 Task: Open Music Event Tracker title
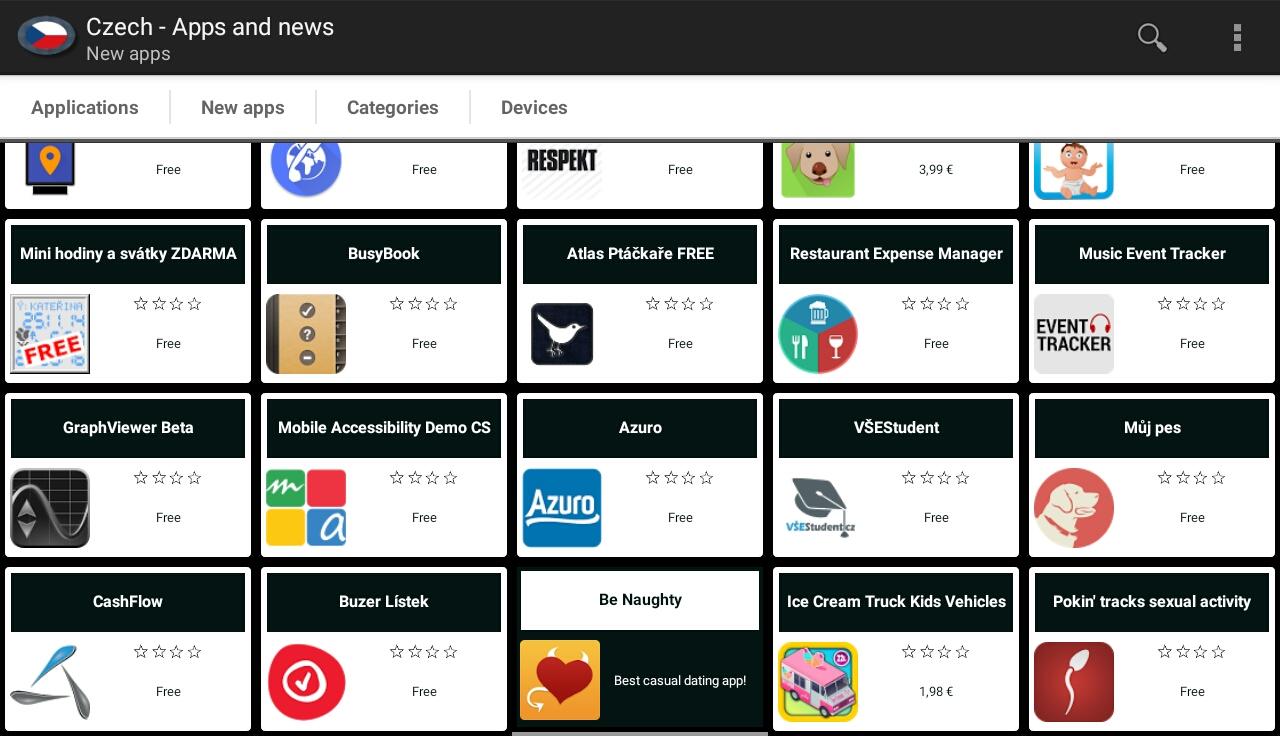1152,254
